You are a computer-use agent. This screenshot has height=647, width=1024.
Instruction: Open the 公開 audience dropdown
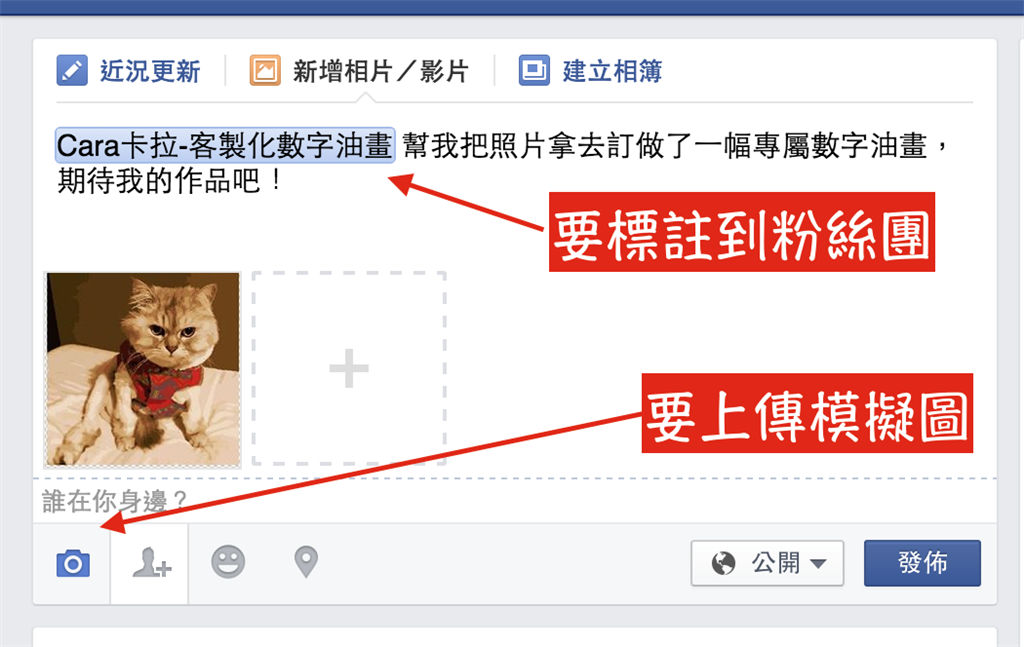tap(767, 563)
